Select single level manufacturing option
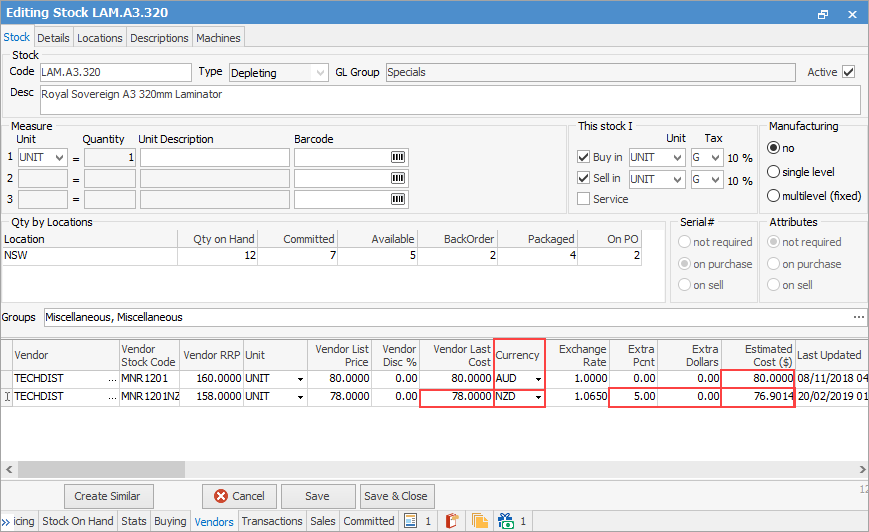This screenshot has height=532, width=869. pyautogui.click(x=773, y=172)
